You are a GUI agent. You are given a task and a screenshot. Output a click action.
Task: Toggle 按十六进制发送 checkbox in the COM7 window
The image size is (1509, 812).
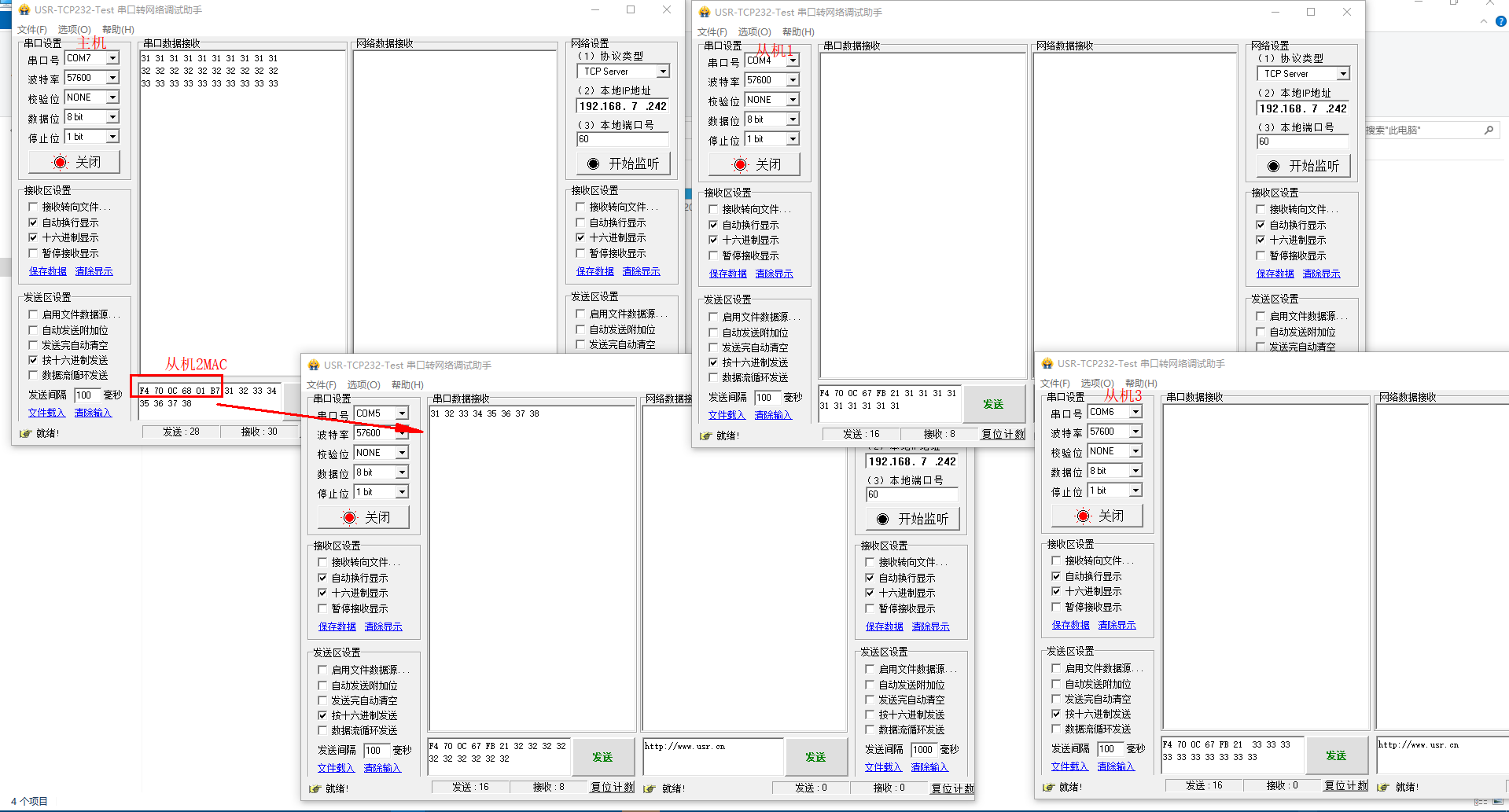(x=33, y=360)
